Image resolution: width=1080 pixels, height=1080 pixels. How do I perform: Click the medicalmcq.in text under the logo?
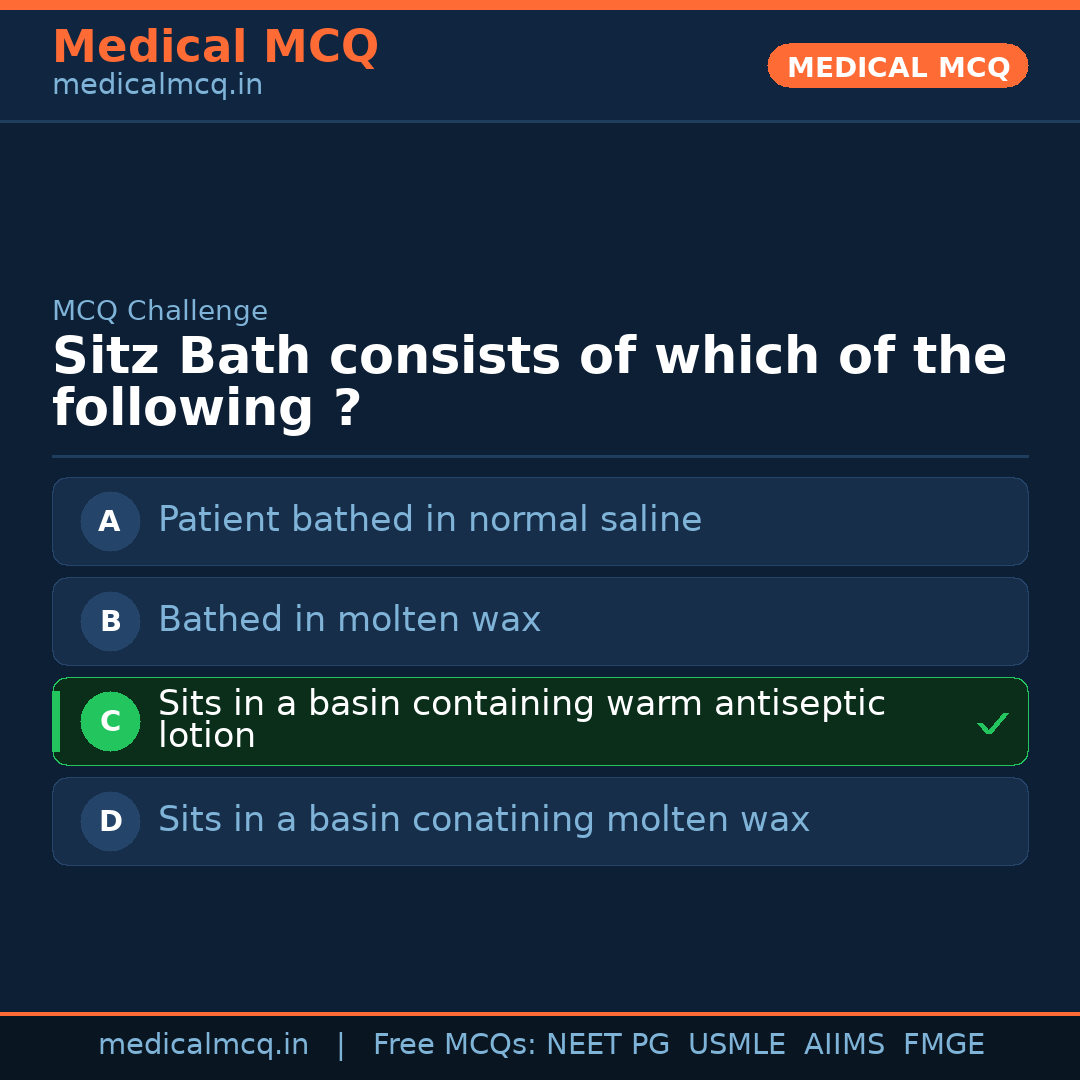156,84
